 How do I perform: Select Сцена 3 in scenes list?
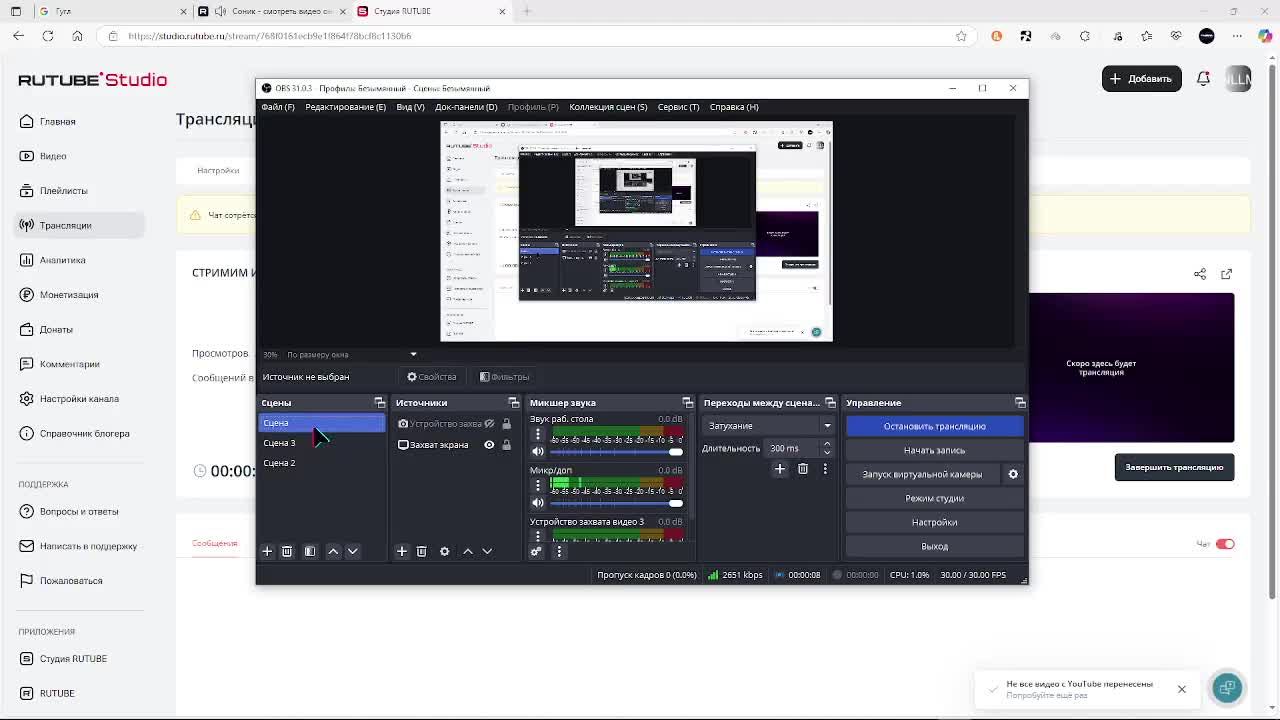321,443
